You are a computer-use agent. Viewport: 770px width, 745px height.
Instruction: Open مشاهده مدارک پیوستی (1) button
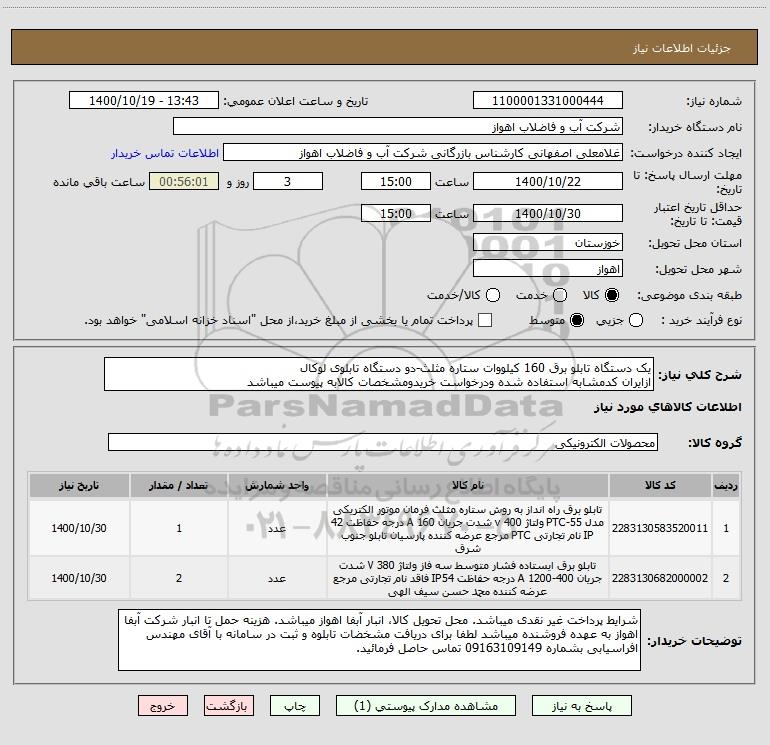pyautogui.click(x=426, y=706)
